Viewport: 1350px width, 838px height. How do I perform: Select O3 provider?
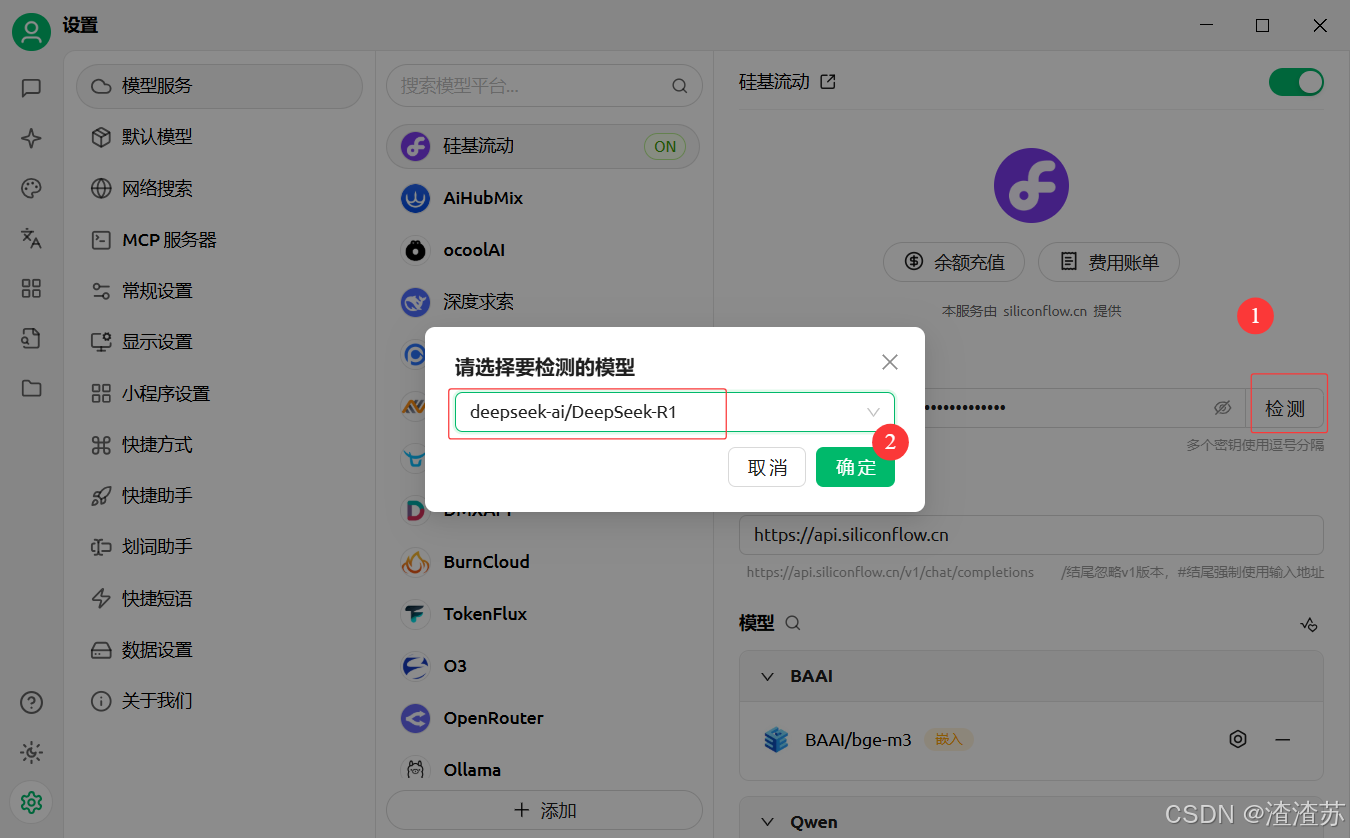pyautogui.click(x=543, y=666)
